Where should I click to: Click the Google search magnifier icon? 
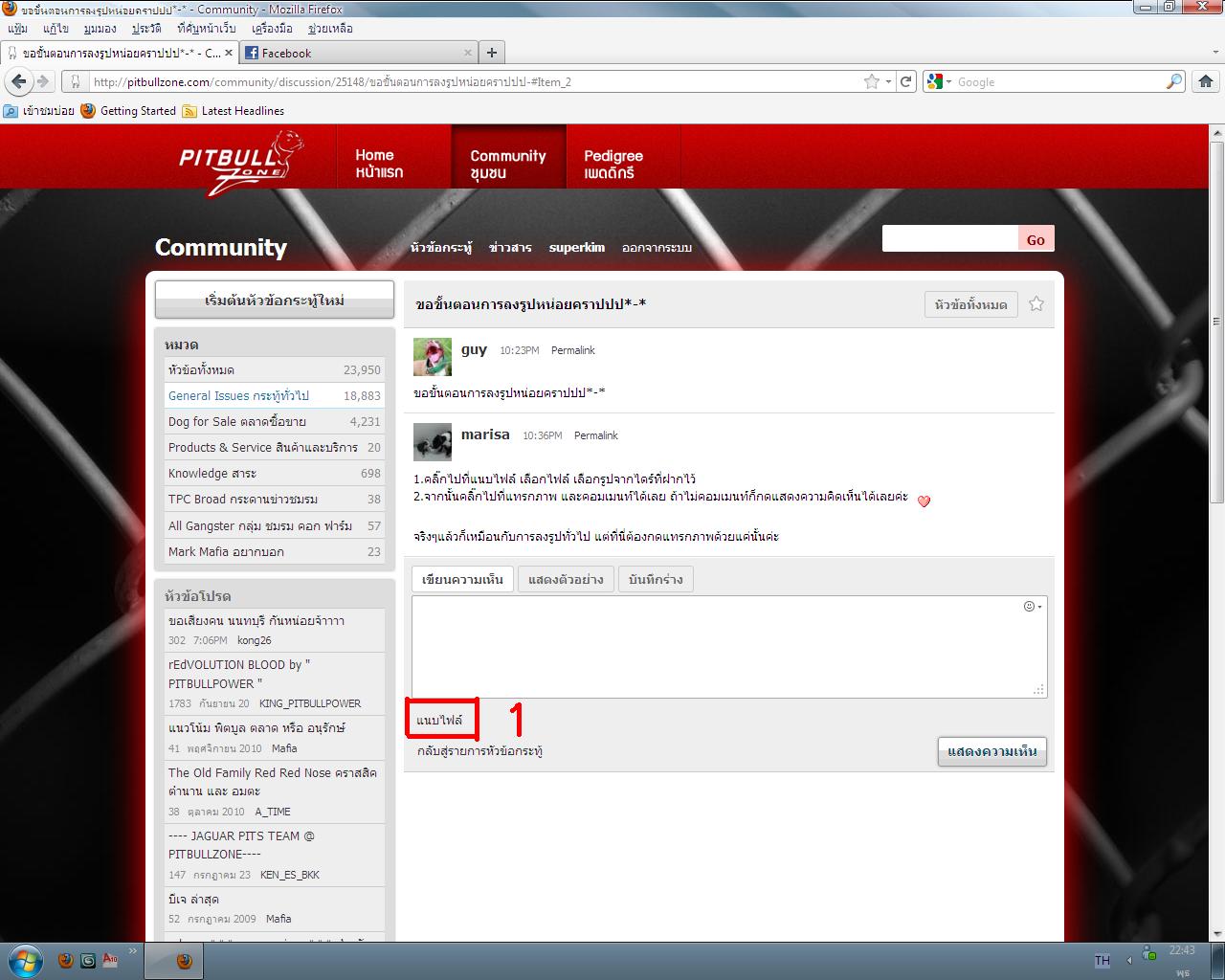coord(1173,81)
